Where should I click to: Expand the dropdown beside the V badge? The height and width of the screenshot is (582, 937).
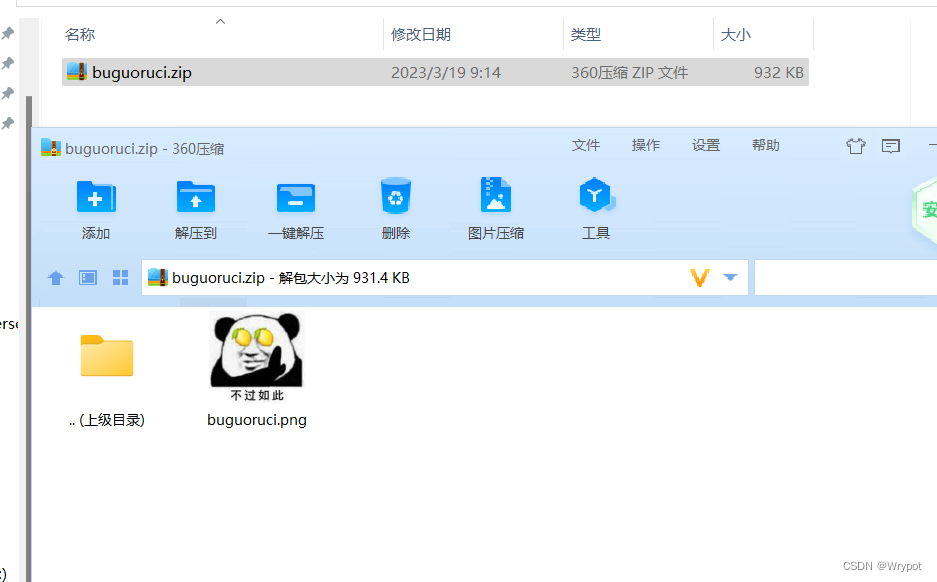pos(730,277)
